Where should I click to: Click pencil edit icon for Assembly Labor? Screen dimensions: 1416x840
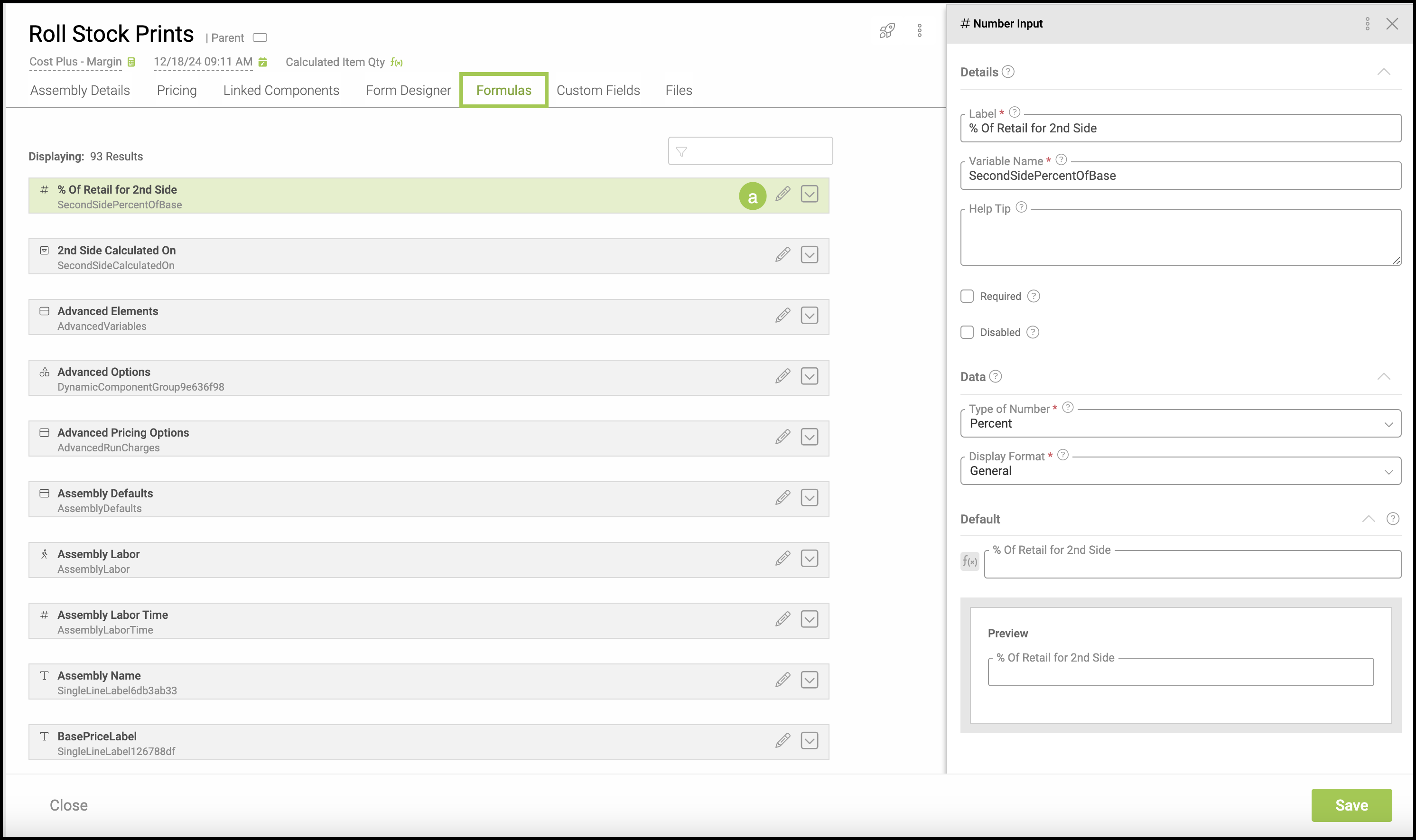pos(783,559)
